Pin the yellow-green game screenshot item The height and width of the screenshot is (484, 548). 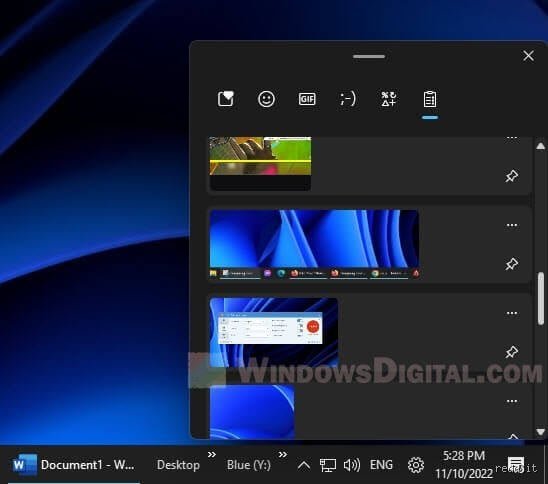point(512,176)
